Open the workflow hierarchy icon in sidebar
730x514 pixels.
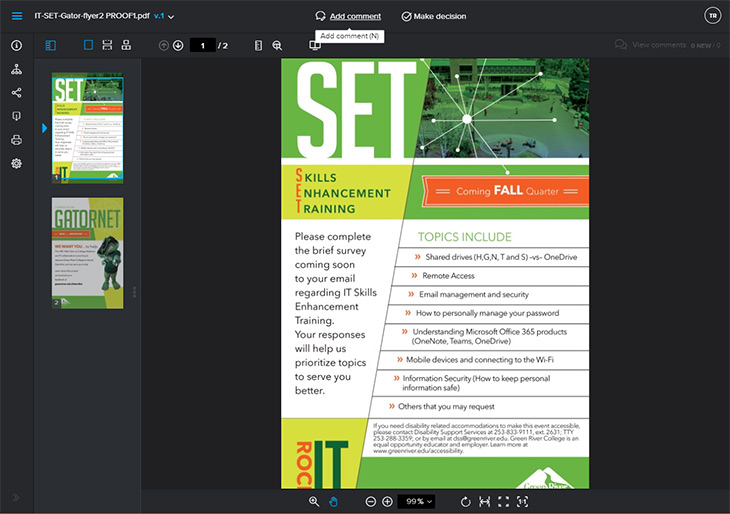tap(16, 69)
